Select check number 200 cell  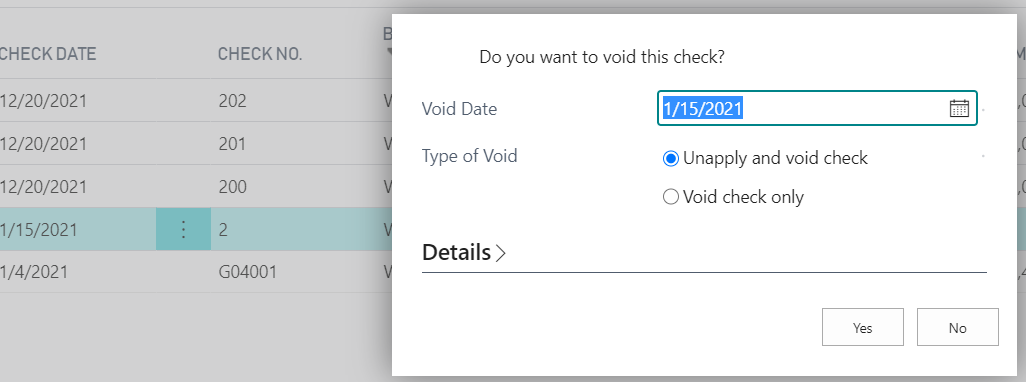(x=232, y=186)
